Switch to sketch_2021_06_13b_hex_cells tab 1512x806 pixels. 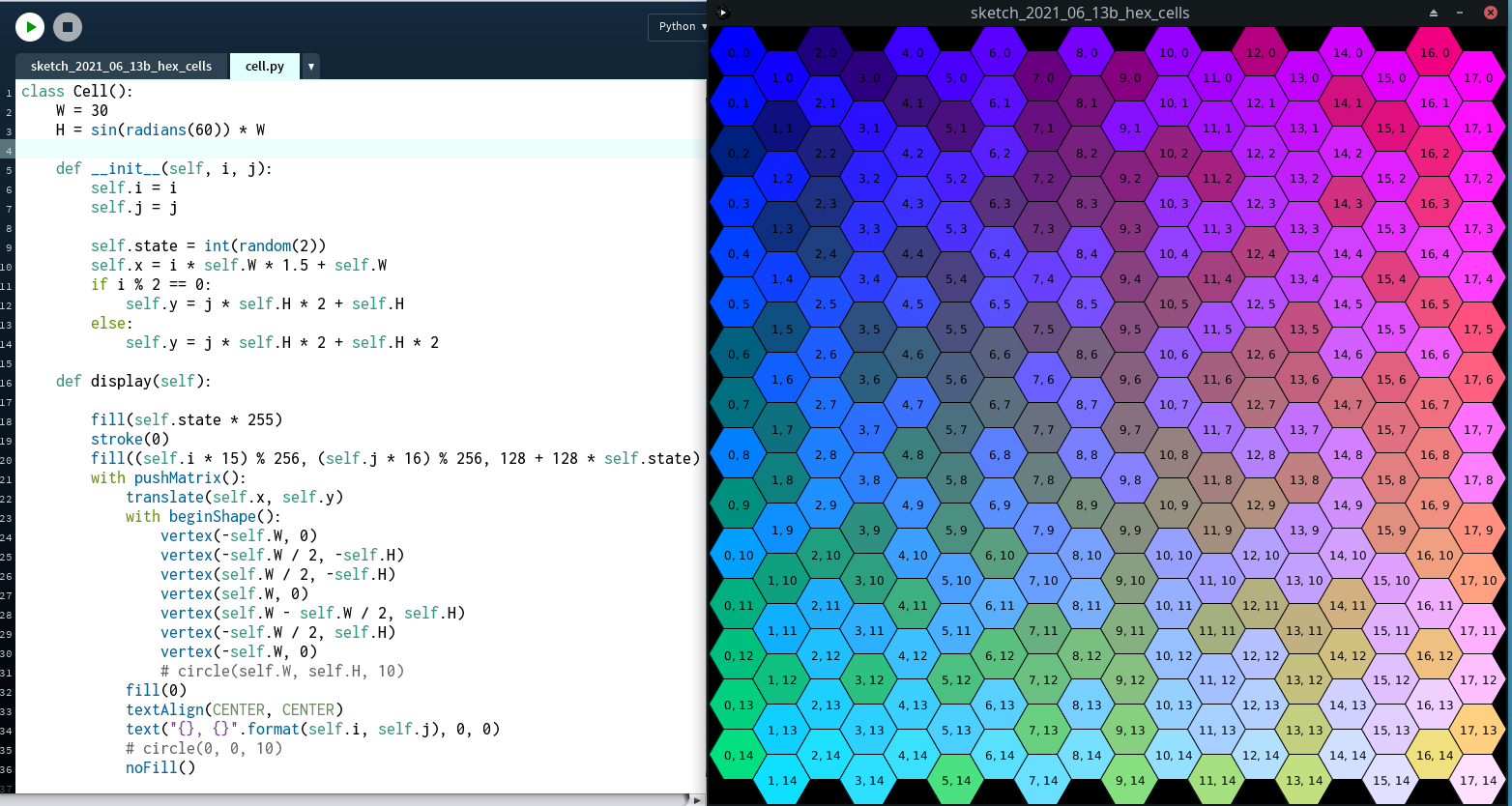[121, 66]
